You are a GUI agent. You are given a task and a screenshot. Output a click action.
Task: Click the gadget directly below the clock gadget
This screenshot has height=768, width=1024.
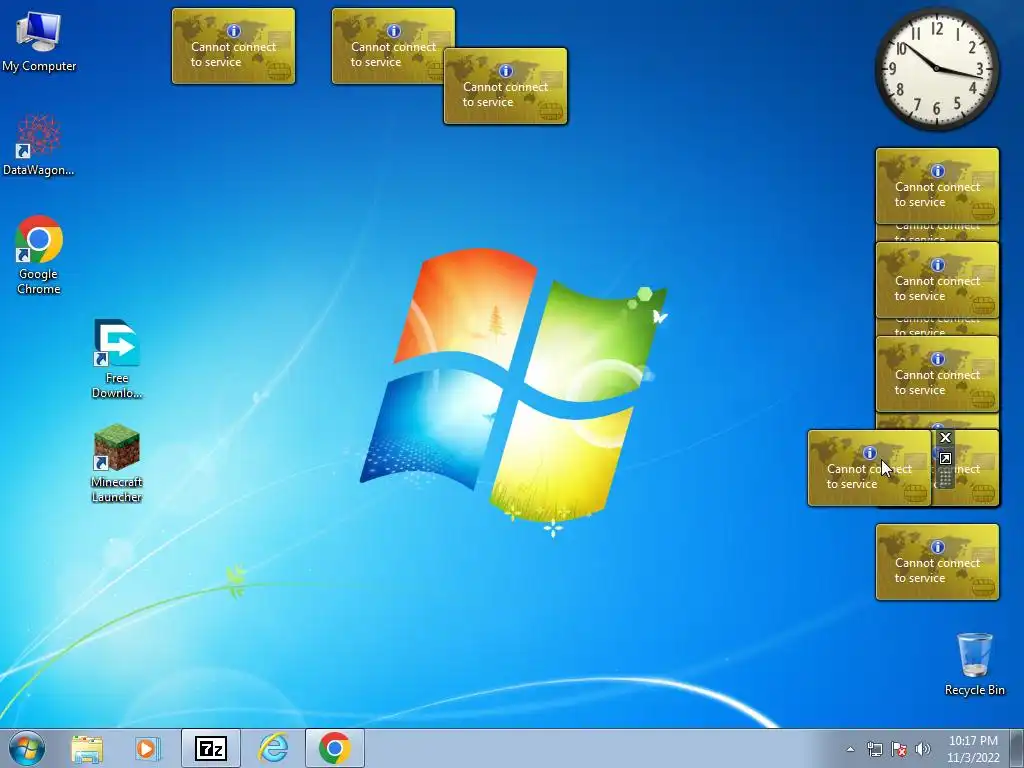pos(937,185)
